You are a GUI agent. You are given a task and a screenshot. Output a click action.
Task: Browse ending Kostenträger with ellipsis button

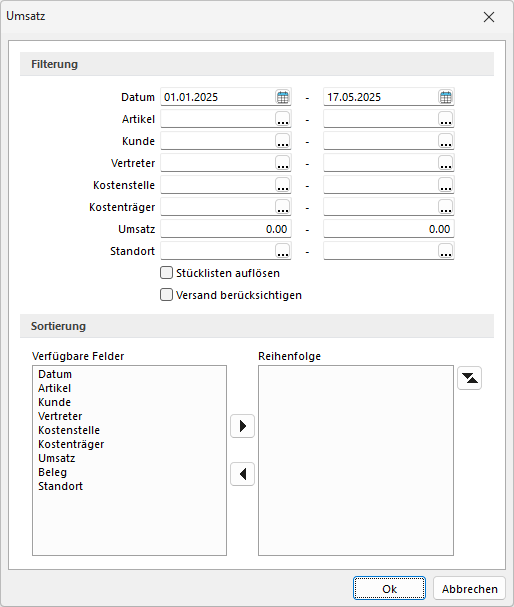pyautogui.click(x=446, y=207)
